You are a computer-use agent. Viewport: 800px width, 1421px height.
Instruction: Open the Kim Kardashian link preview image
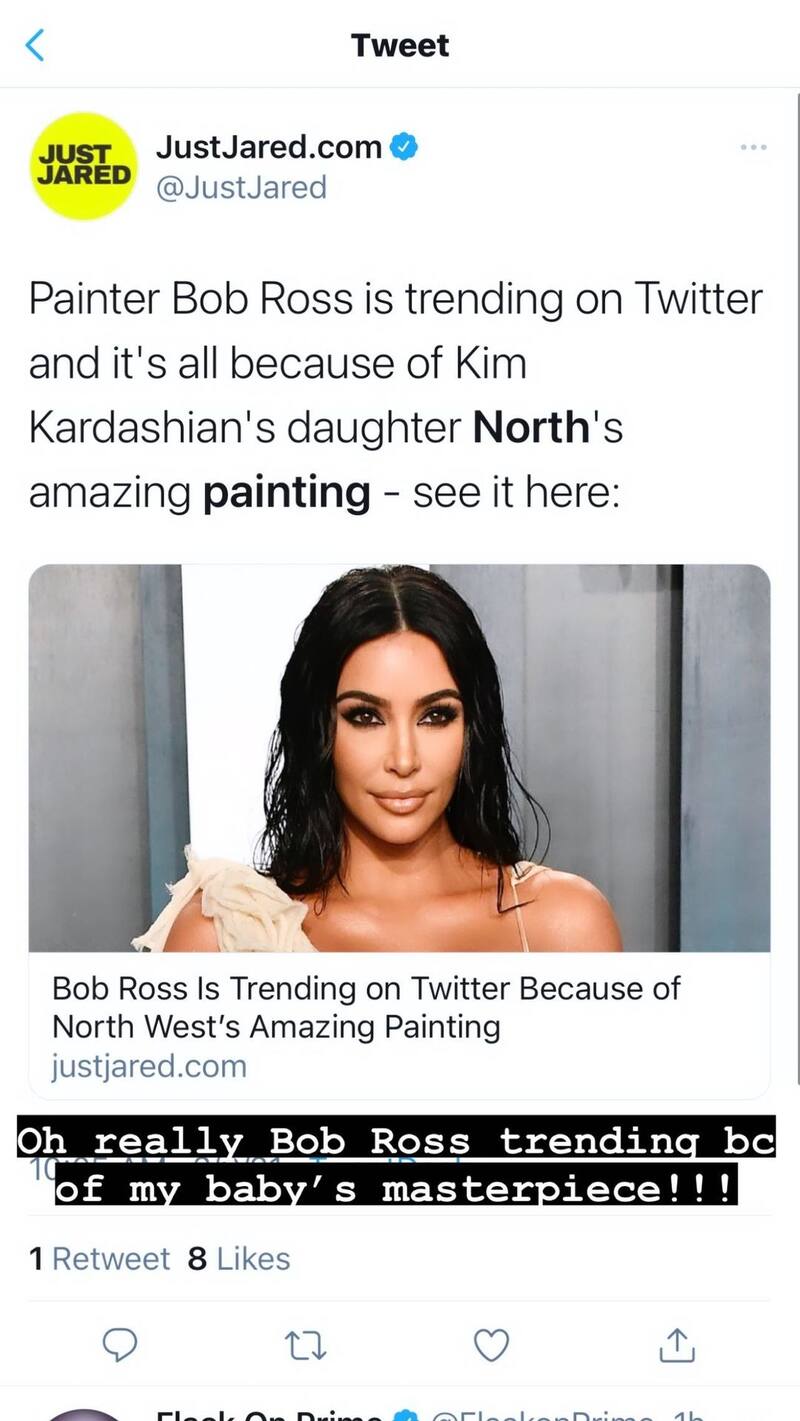(399, 757)
